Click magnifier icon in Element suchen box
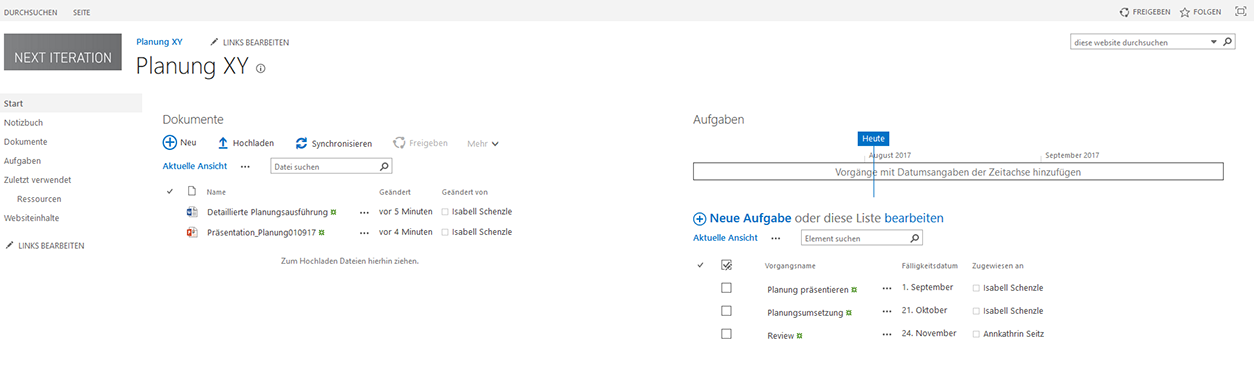Image resolution: width=1254 pixels, height=367 pixels. 915,238
